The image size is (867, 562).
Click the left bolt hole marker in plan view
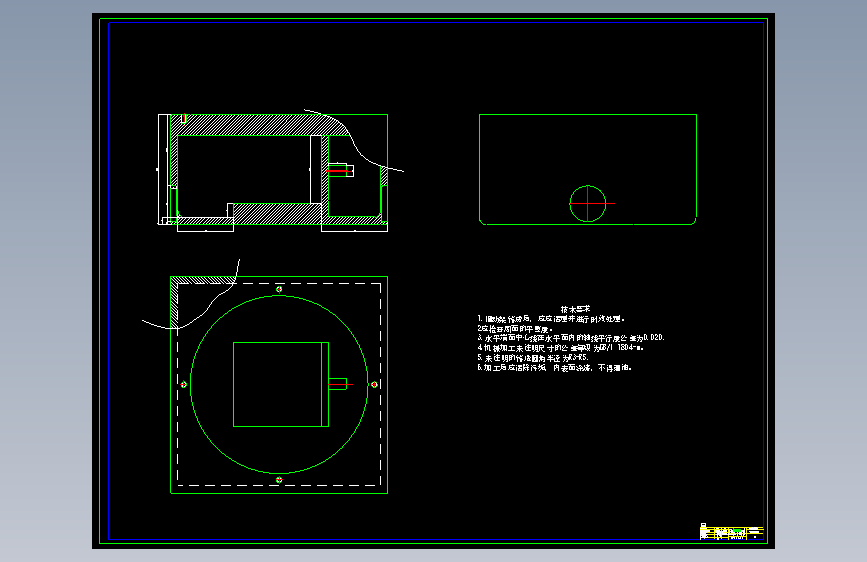pos(184,384)
